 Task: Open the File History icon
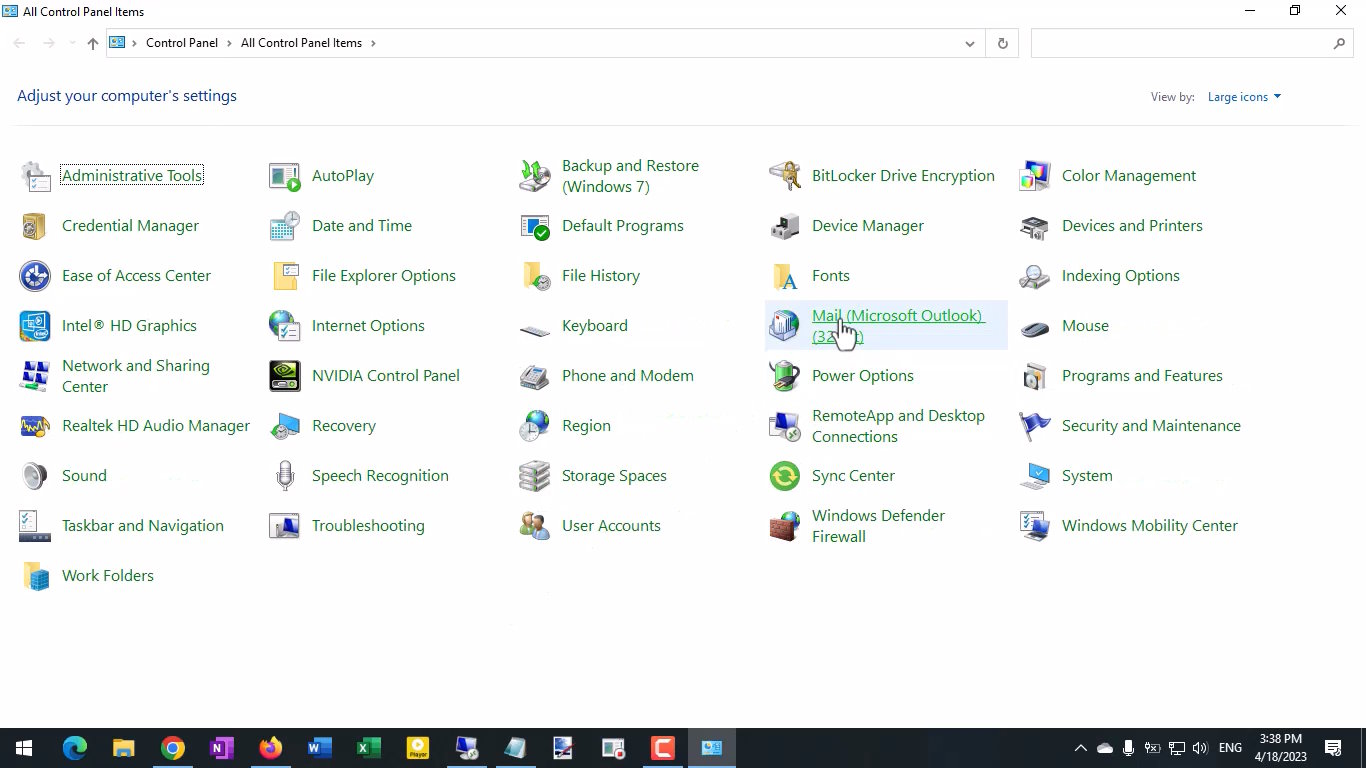click(535, 276)
